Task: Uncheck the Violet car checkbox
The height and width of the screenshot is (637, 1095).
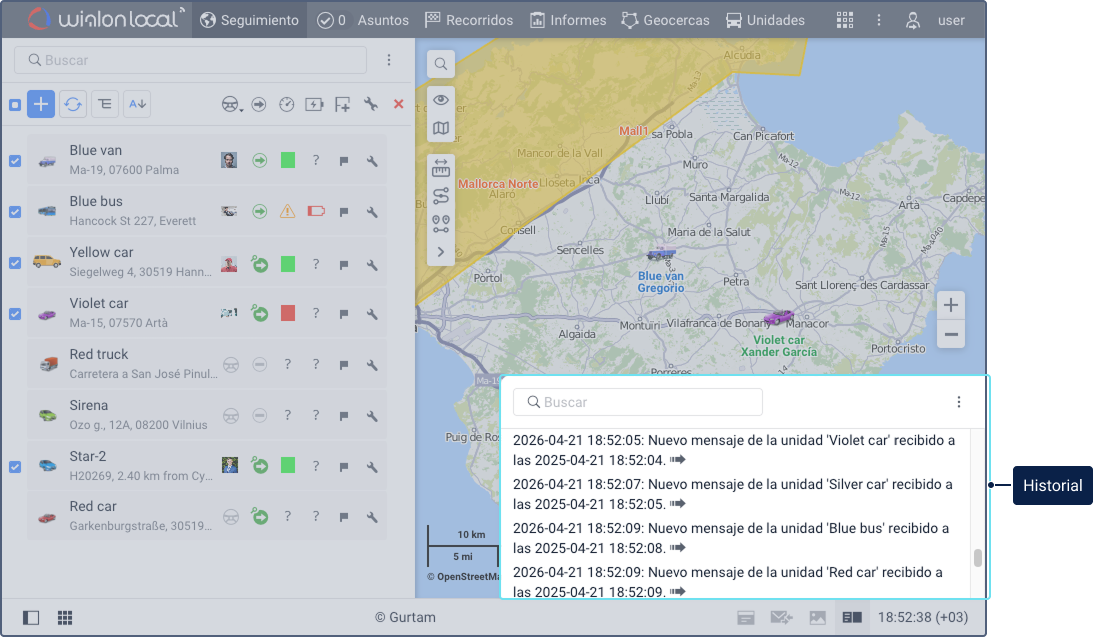Action: (15, 313)
